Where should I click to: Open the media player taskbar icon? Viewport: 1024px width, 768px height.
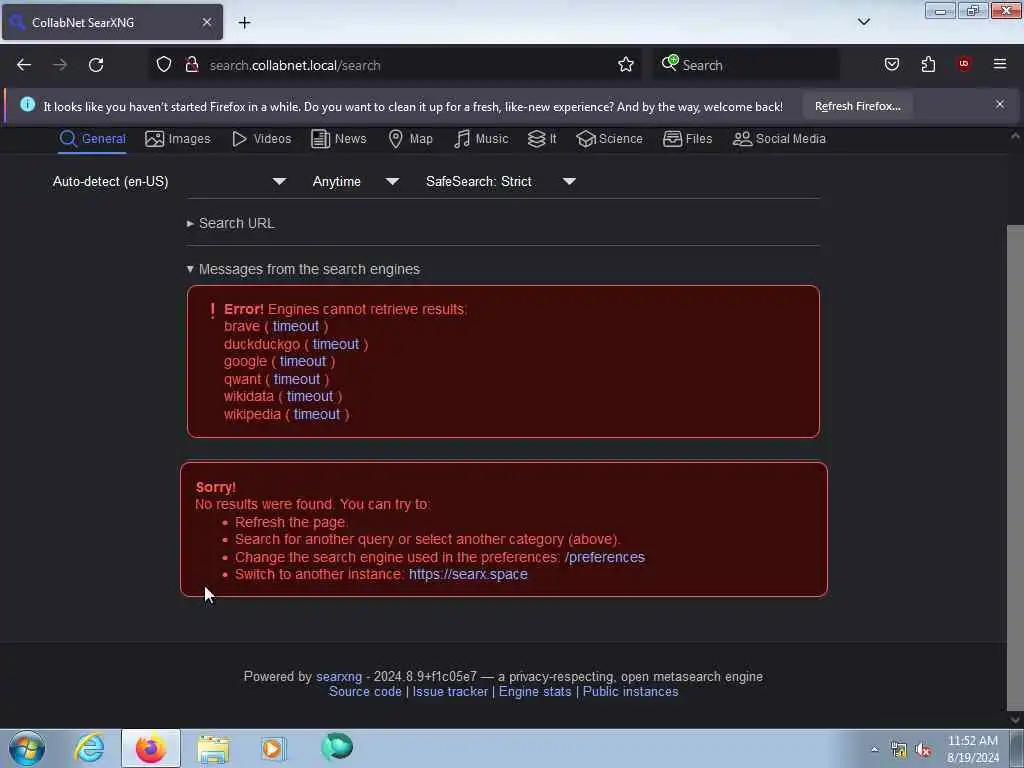click(x=273, y=748)
